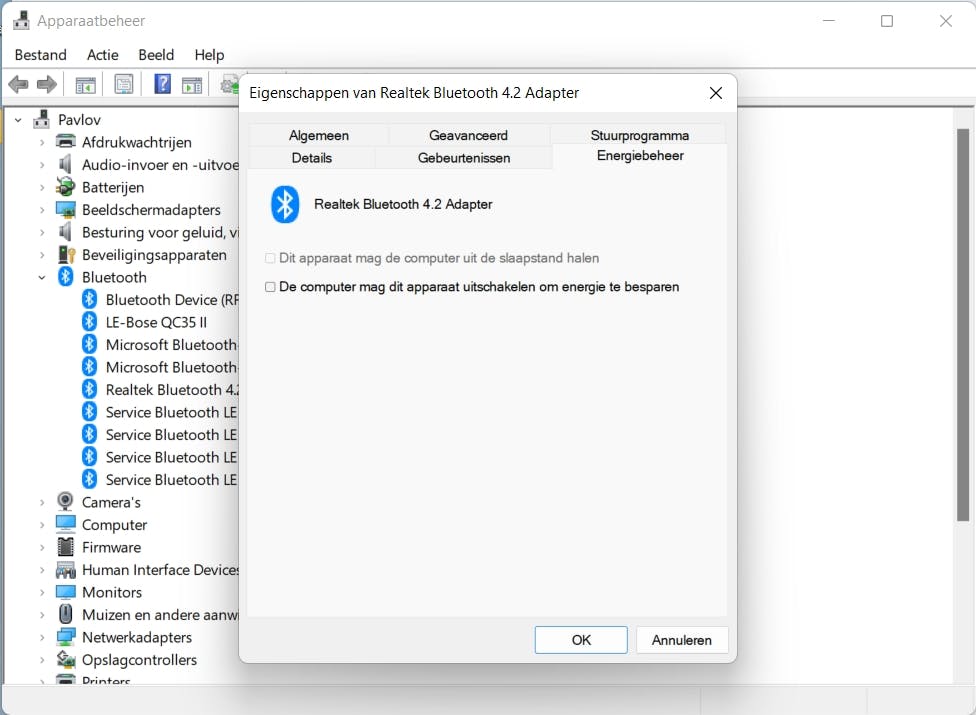Image resolution: width=976 pixels, height=715 pixels.
Task: Click the blue Help question-mark toolbar icon
Action: point(162,83)
